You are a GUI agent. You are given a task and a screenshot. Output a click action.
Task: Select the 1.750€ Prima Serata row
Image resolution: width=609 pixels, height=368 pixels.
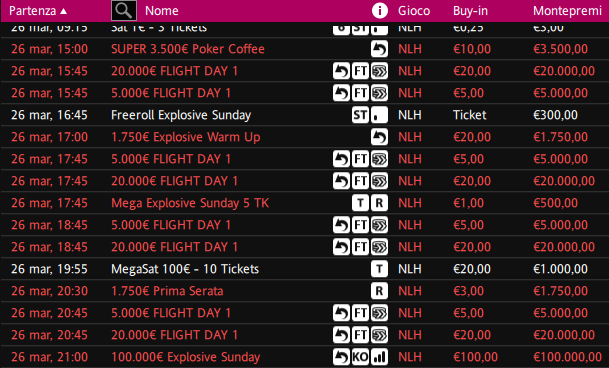pyautogui.click(x=304, y=291)
